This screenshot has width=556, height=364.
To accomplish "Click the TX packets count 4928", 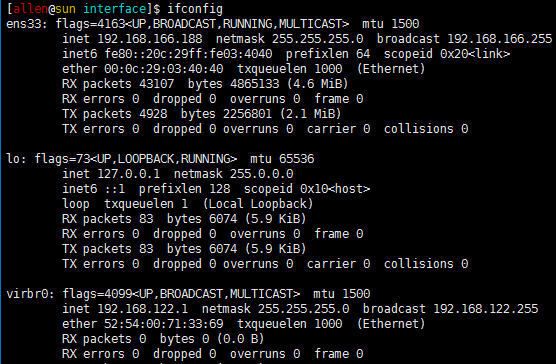I will coord(153,114).
